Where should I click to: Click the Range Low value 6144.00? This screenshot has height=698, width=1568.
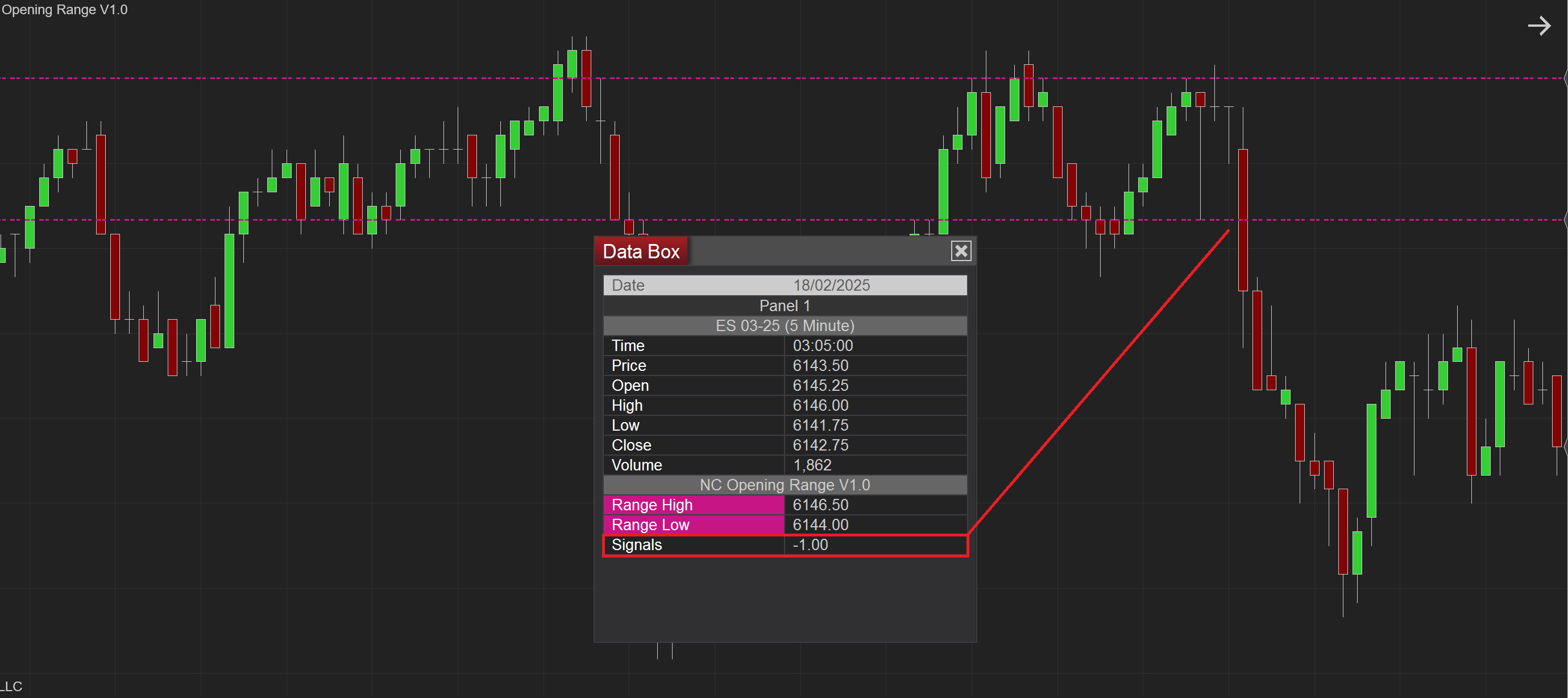pos(820,524)
